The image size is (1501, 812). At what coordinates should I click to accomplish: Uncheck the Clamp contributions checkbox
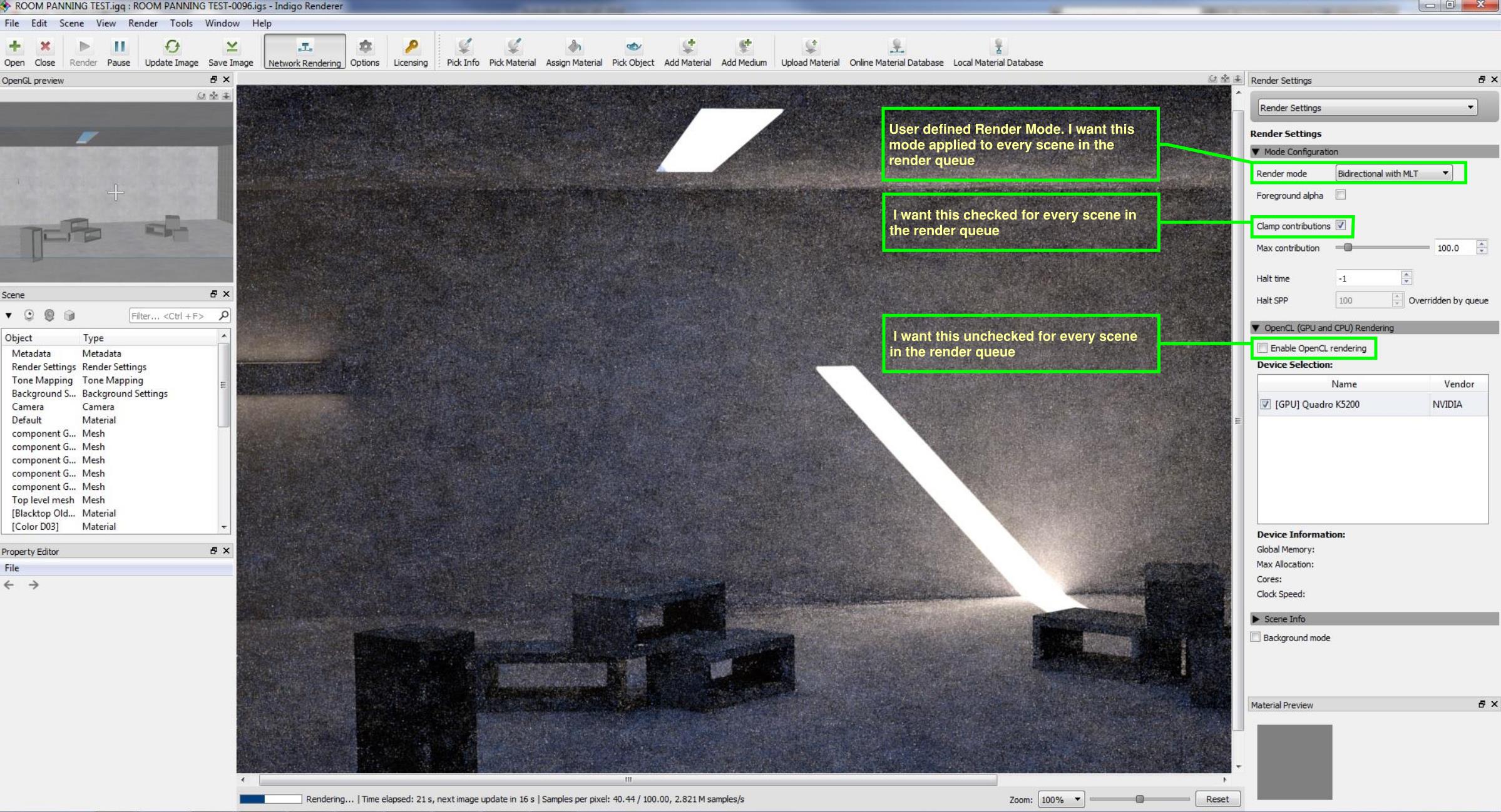(1341, 226)
